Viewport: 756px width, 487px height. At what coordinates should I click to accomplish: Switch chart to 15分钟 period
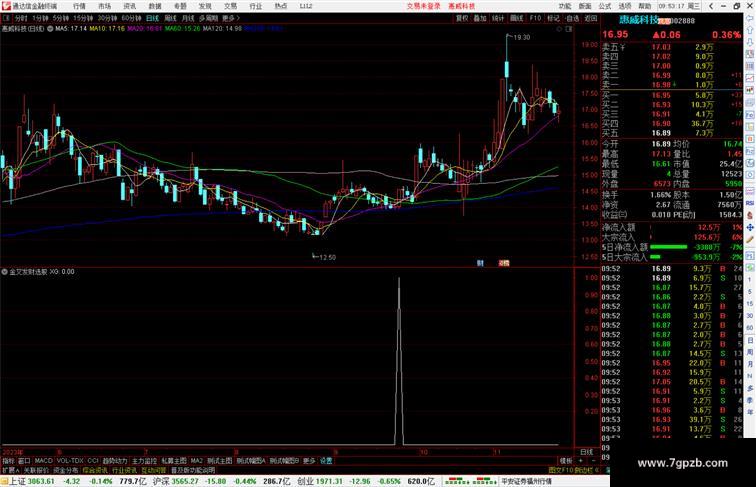[83, 18]
